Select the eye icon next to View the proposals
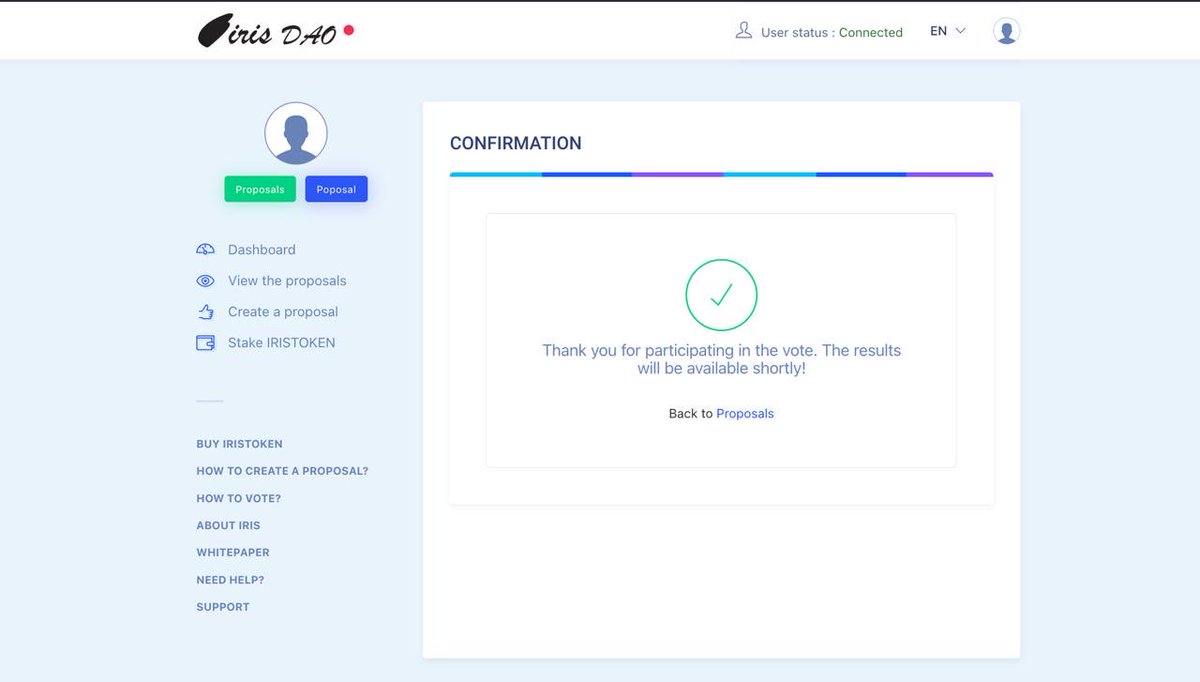Image resolution: width=1200 pixels, height=682 pixels. (x=205, y=280)
